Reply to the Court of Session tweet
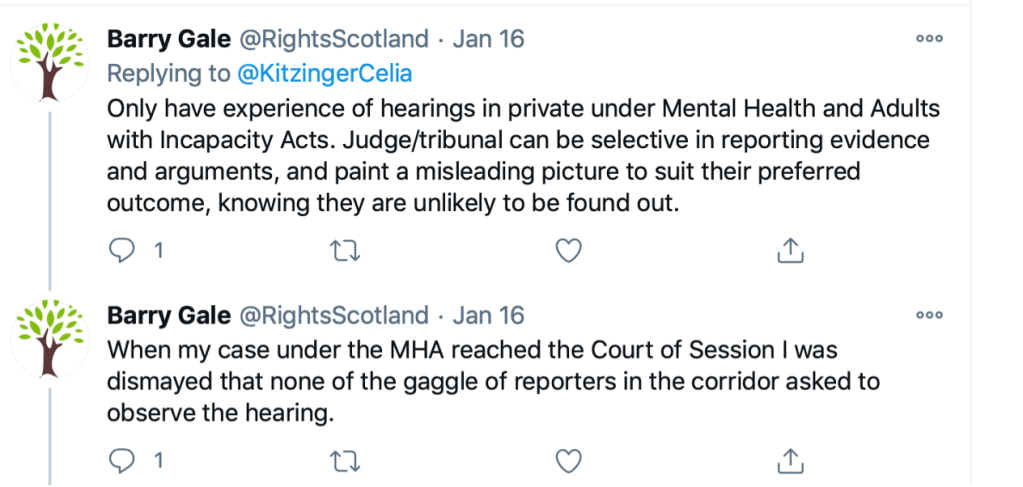Image resolution: width=1023 pixels, height=487 pixels. coord(120,460)
